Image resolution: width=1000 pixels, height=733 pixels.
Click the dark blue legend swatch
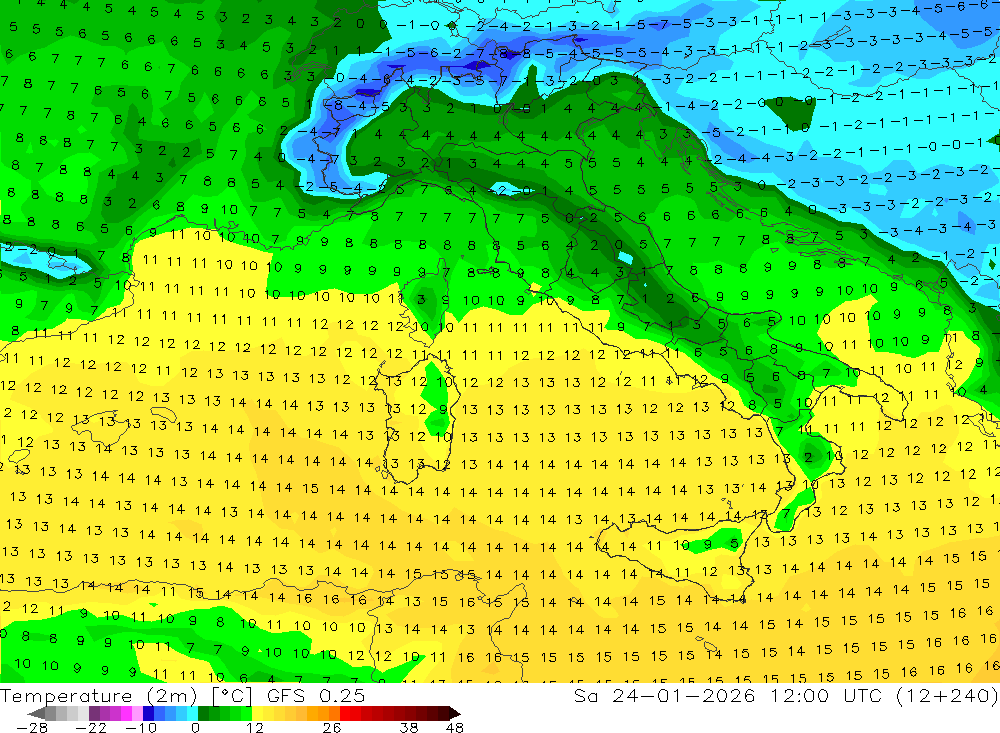click(148, 713)
